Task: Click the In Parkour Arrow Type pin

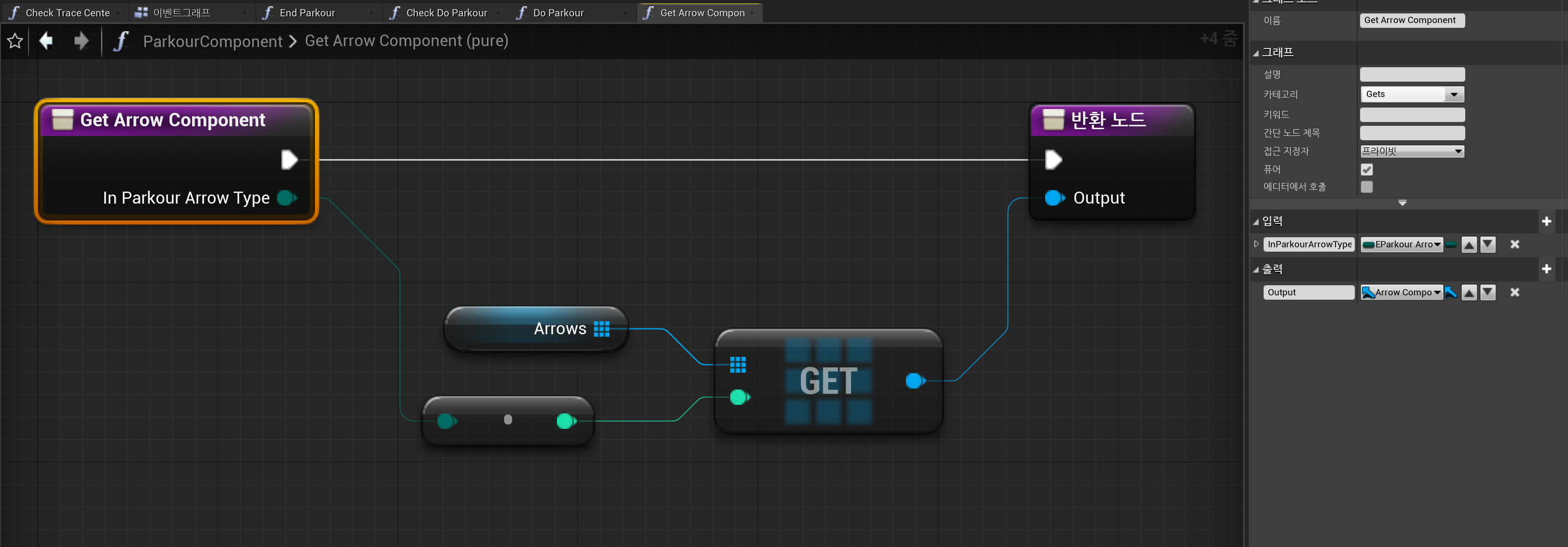Action: [287, 197]
